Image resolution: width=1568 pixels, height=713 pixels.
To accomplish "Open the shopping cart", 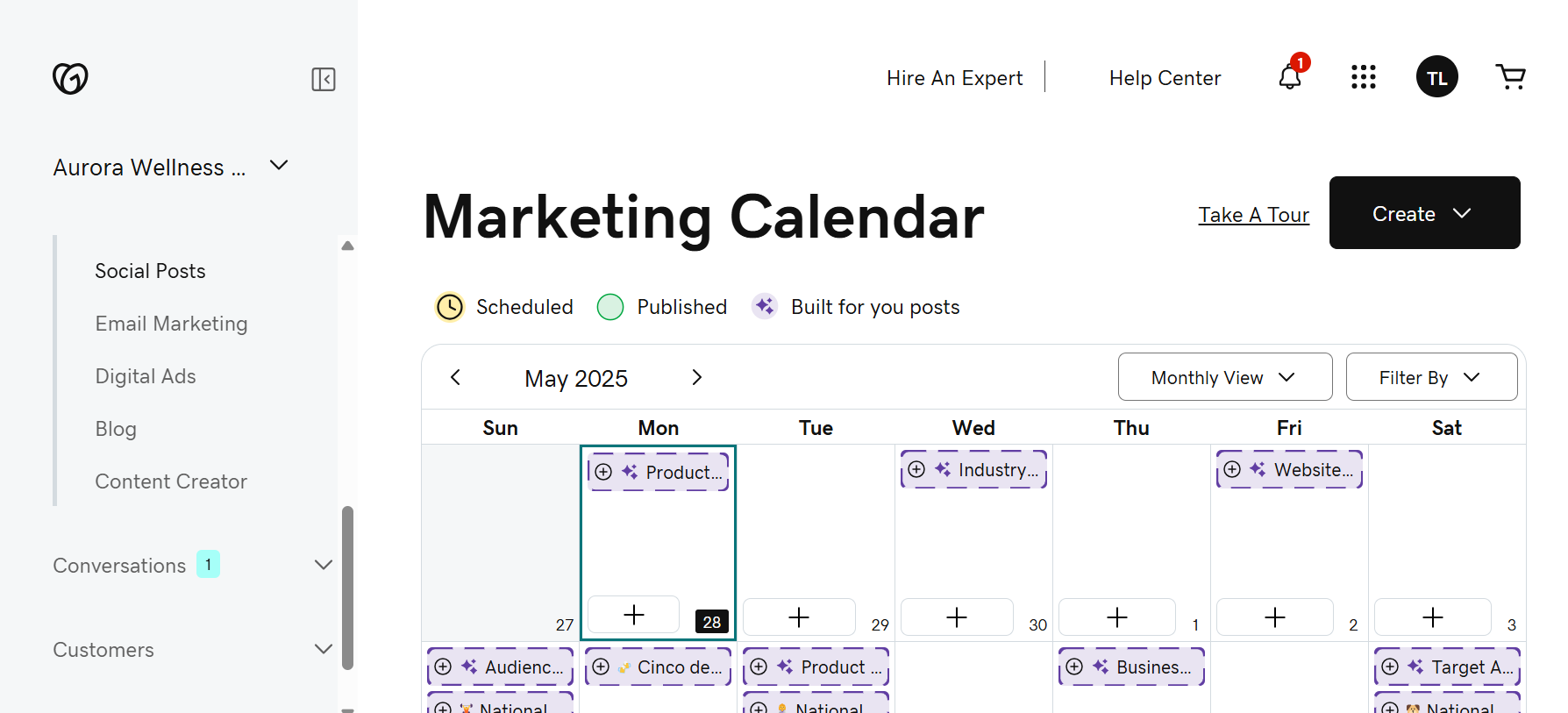I will click(1510, 77).
